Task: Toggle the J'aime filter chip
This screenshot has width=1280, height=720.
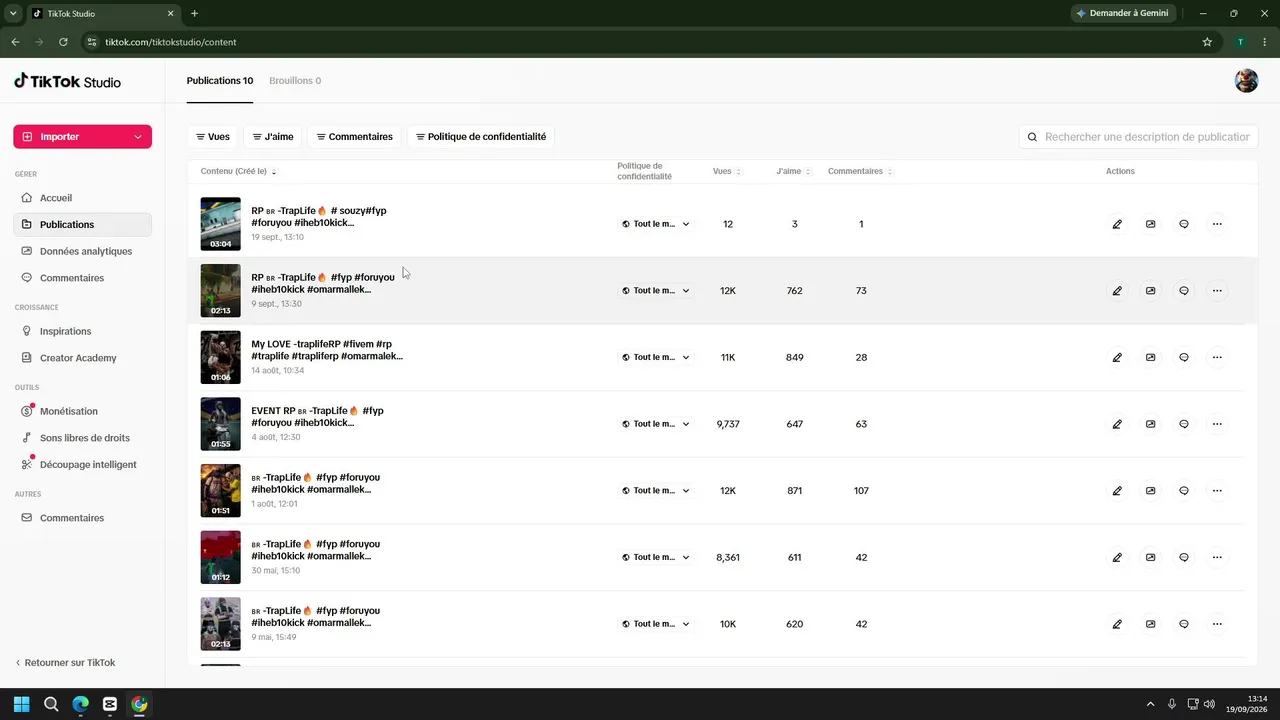Action: click(273, 137)
